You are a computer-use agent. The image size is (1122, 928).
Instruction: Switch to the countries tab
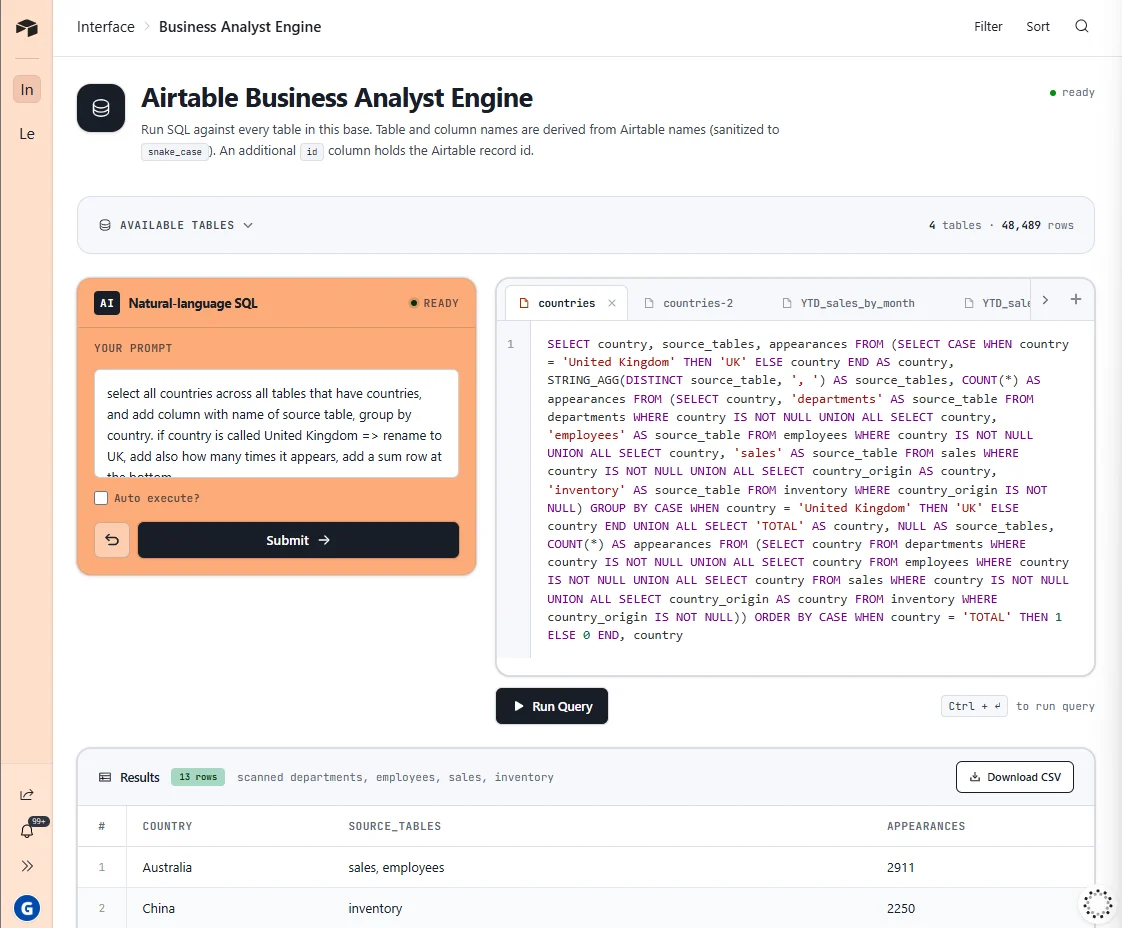[x=566, y=303]
